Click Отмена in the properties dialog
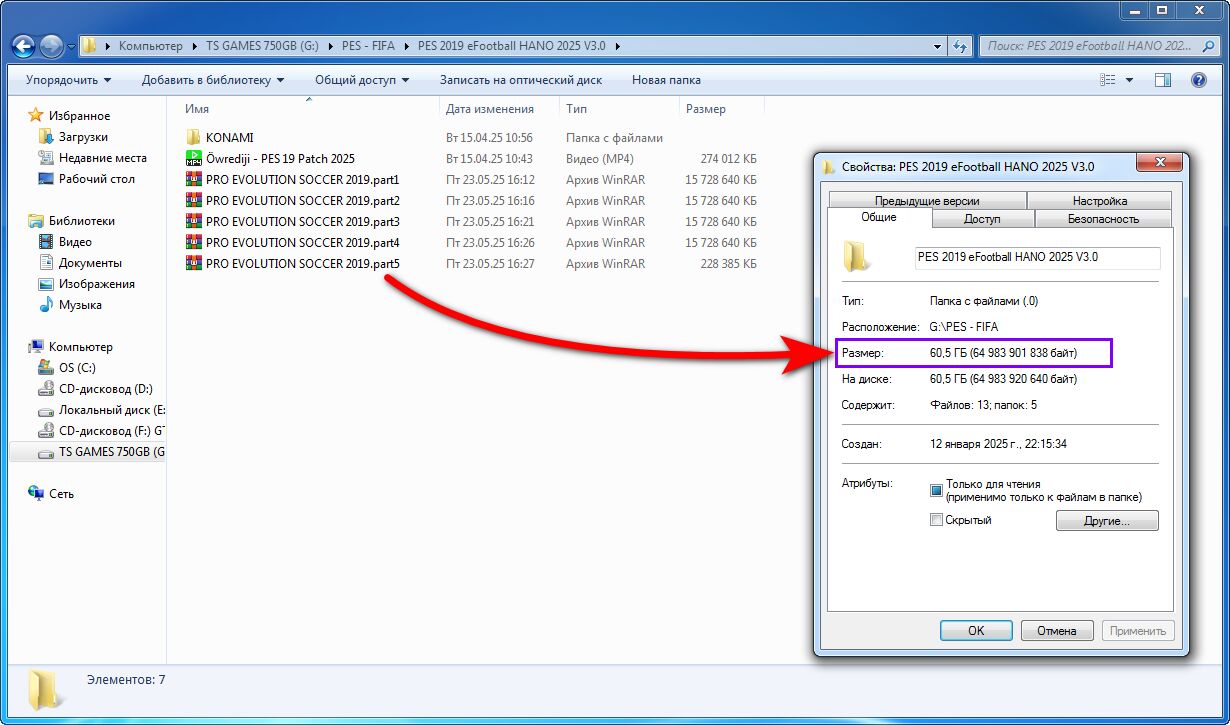 coord(1057,631)
